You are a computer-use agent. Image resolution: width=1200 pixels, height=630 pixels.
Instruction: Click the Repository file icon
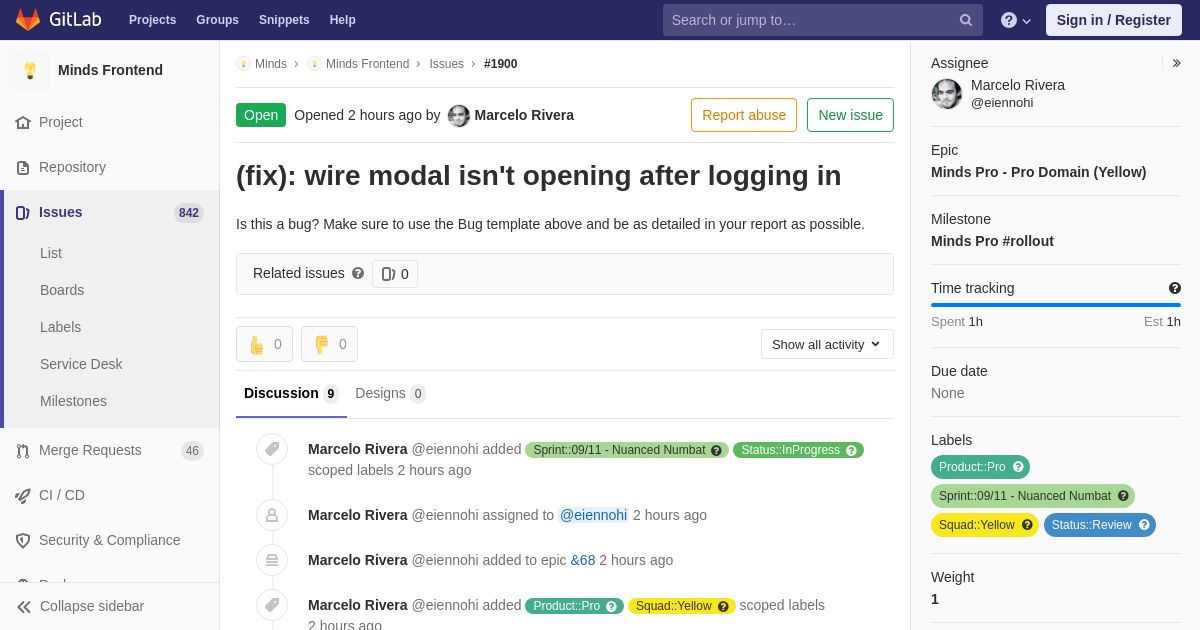point(23,167)
